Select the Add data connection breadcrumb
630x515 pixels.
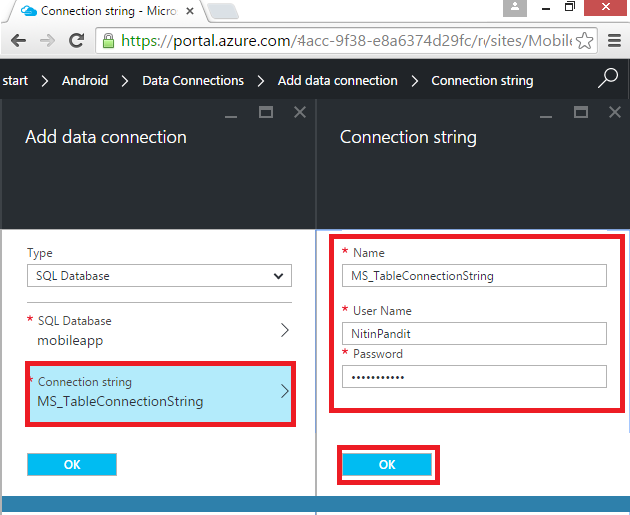coord(337,80)
